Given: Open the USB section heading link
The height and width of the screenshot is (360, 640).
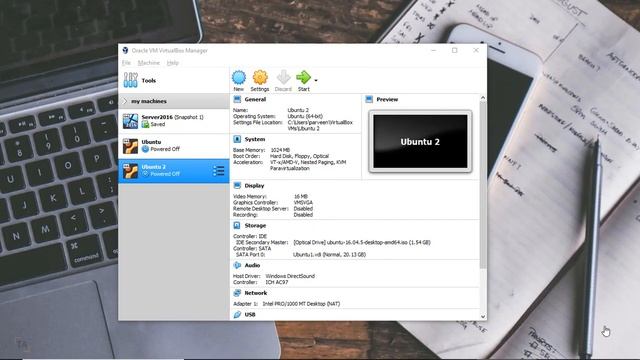Looking at the screenshot, I should 250,315.
